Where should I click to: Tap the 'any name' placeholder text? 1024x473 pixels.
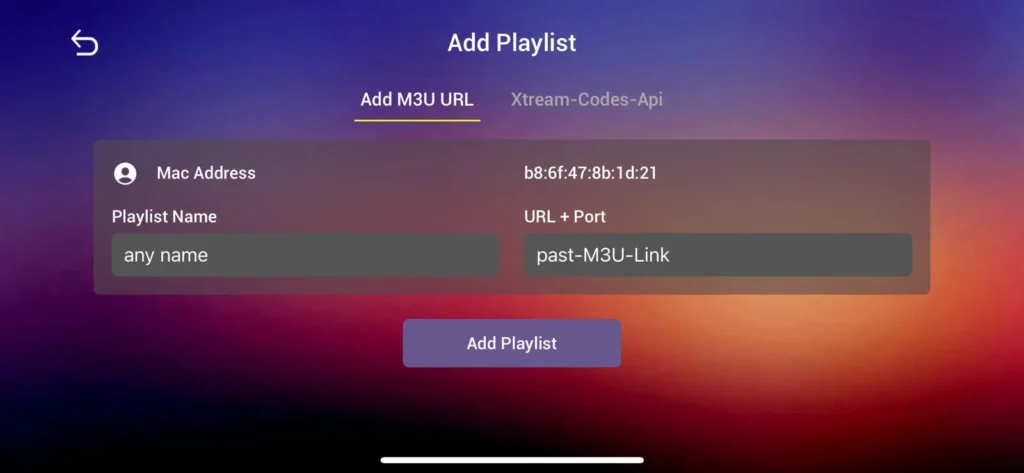166,255
